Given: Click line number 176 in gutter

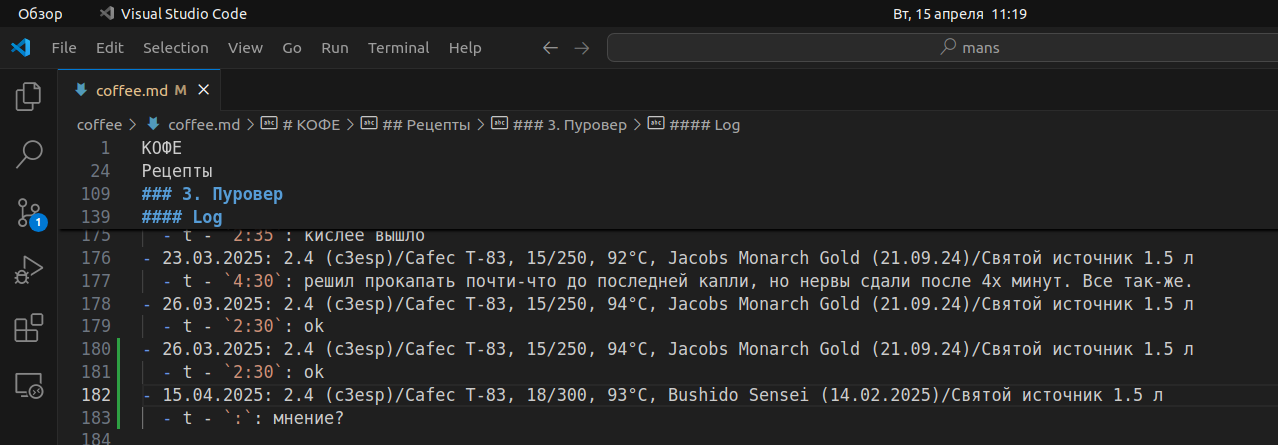Looking at the screenshot, I should tap(95, 258).
